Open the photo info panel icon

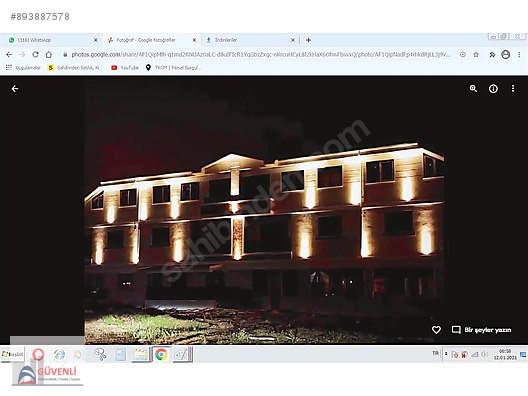point(493,89)
